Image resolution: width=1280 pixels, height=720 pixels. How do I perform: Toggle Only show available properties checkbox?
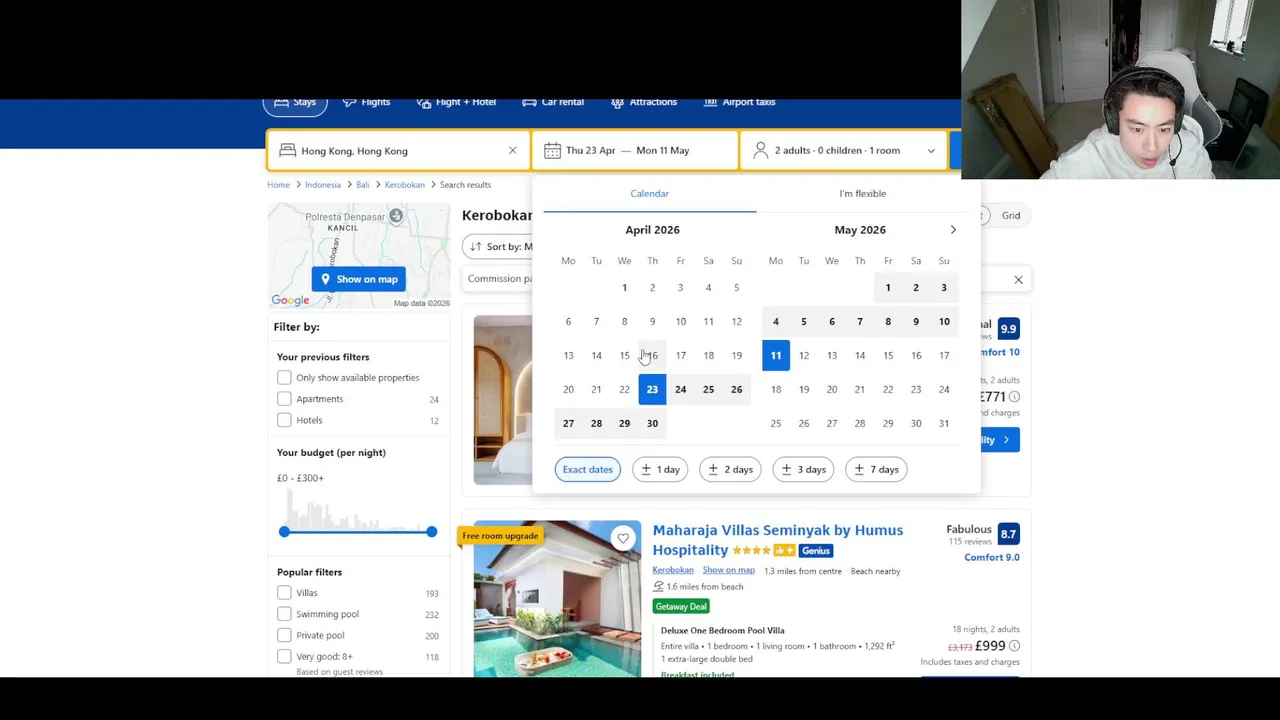pyautogui.click(x=284, y=378)
